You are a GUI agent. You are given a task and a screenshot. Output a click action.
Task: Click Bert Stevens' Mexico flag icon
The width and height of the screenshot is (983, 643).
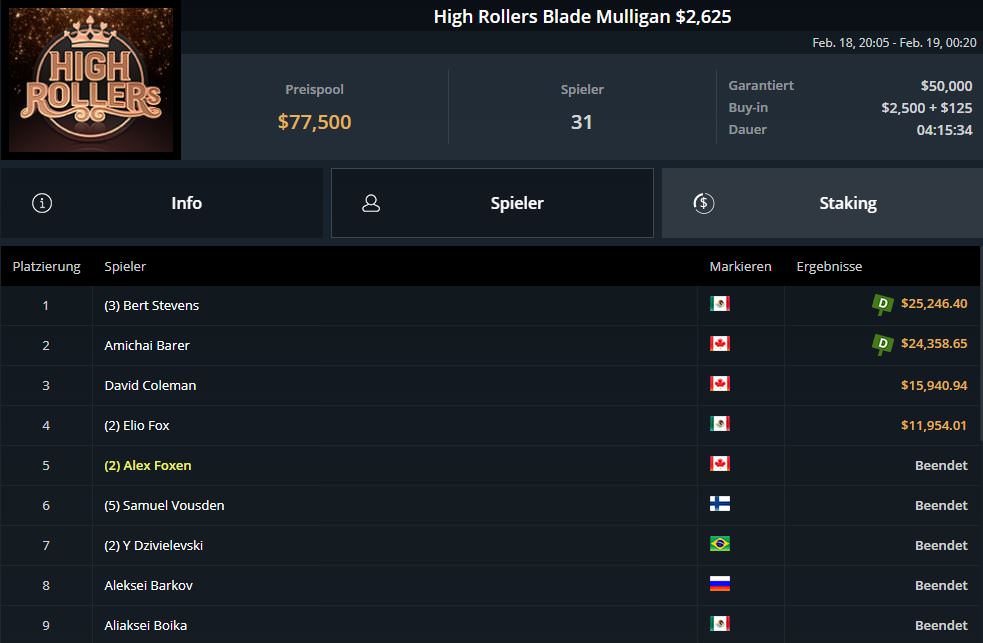[719, 304]
